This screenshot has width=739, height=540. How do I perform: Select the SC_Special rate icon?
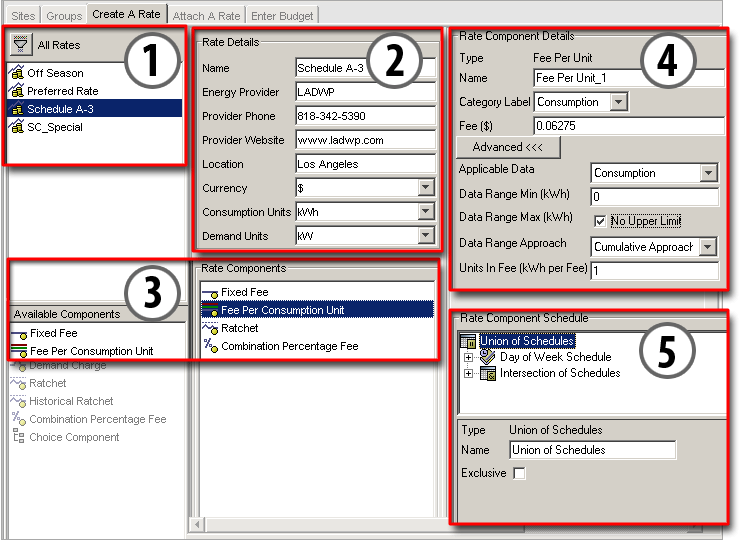16,127
